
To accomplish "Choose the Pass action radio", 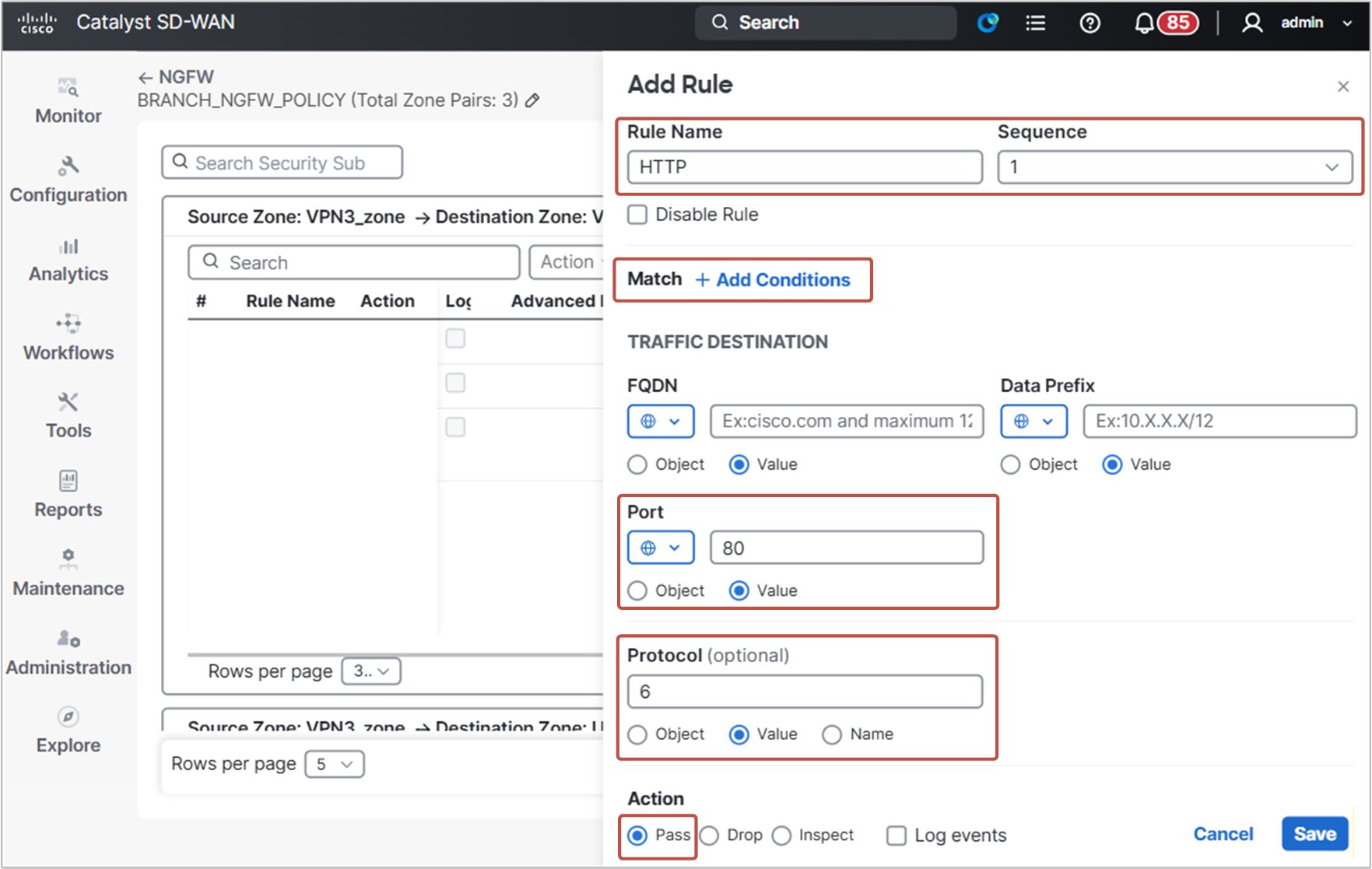I will 637,836.
